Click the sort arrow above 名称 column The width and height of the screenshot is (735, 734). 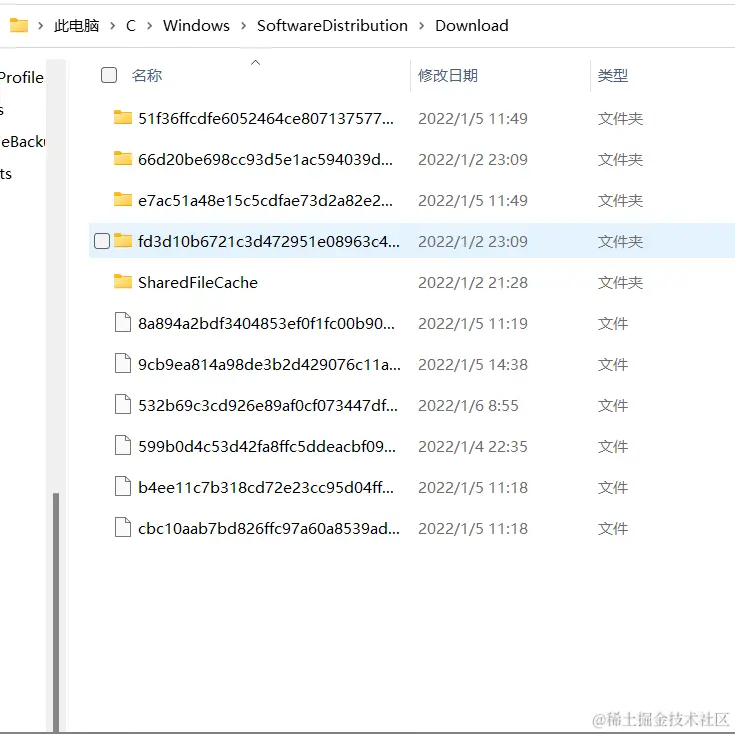click(x=255, y=62)
